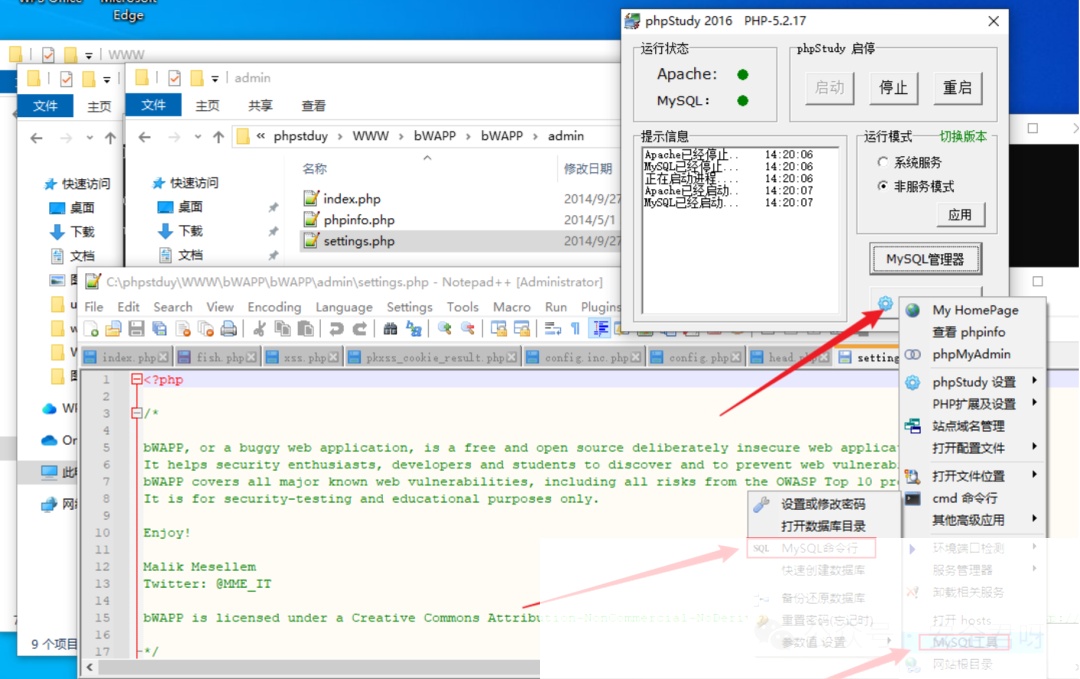Screen dimensions: 1080x679
Task: Choose 打开数据库目录 in the MySQL submenu
Action: (x=823, y=526)
